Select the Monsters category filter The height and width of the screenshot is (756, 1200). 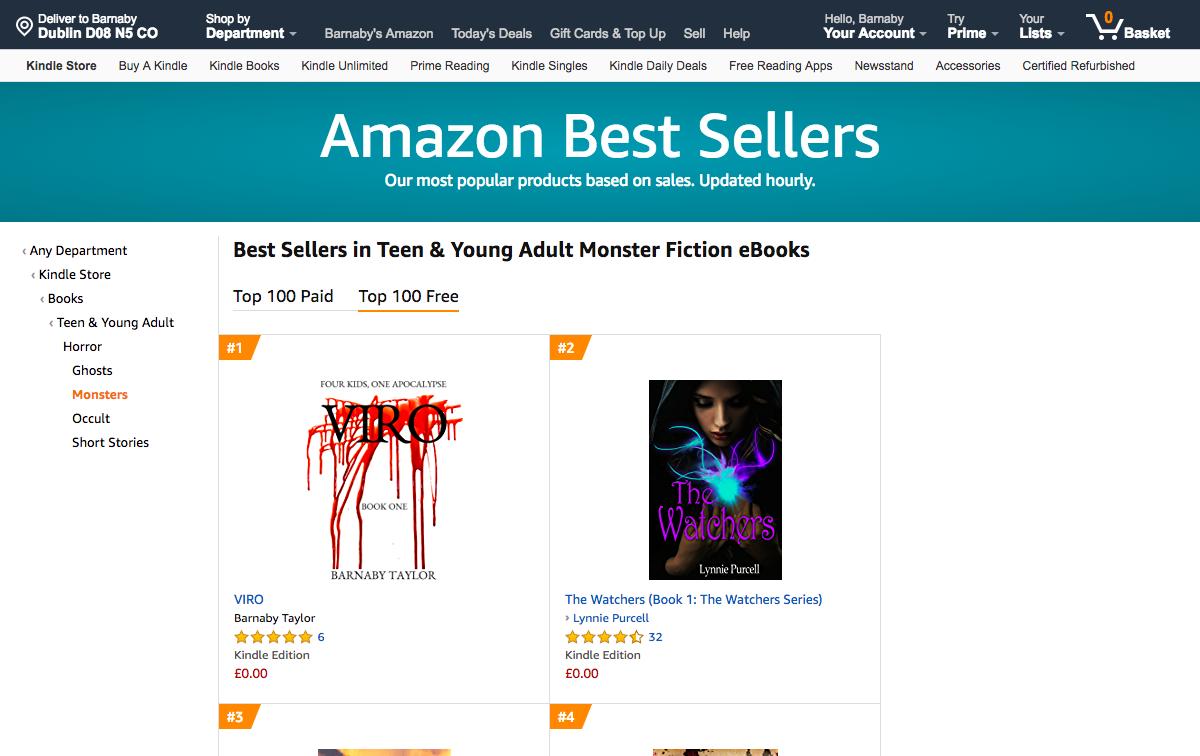coord(99,394)
